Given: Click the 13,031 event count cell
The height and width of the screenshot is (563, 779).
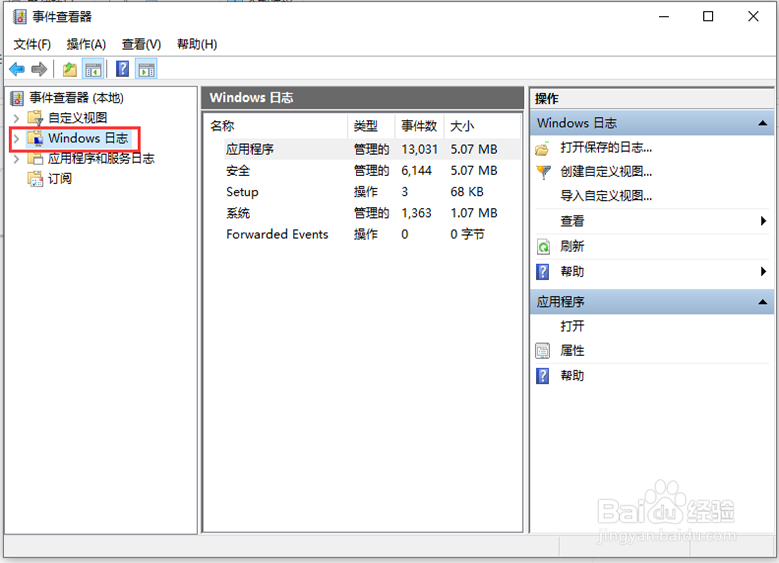Looking at the screenshot, I should tap(419, 150).
